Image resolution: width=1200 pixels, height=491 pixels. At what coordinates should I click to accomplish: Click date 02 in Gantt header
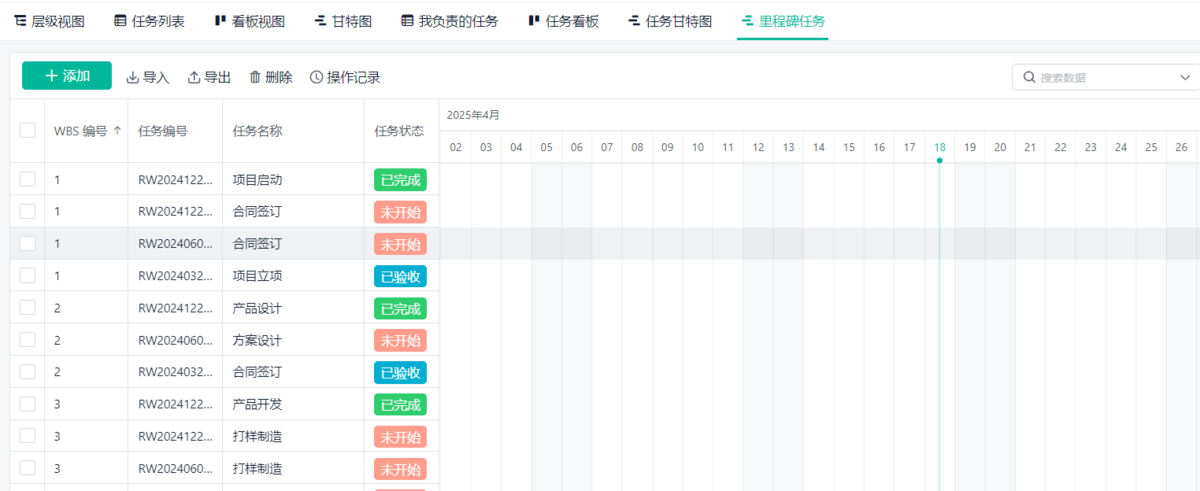(x=455, y=147)
